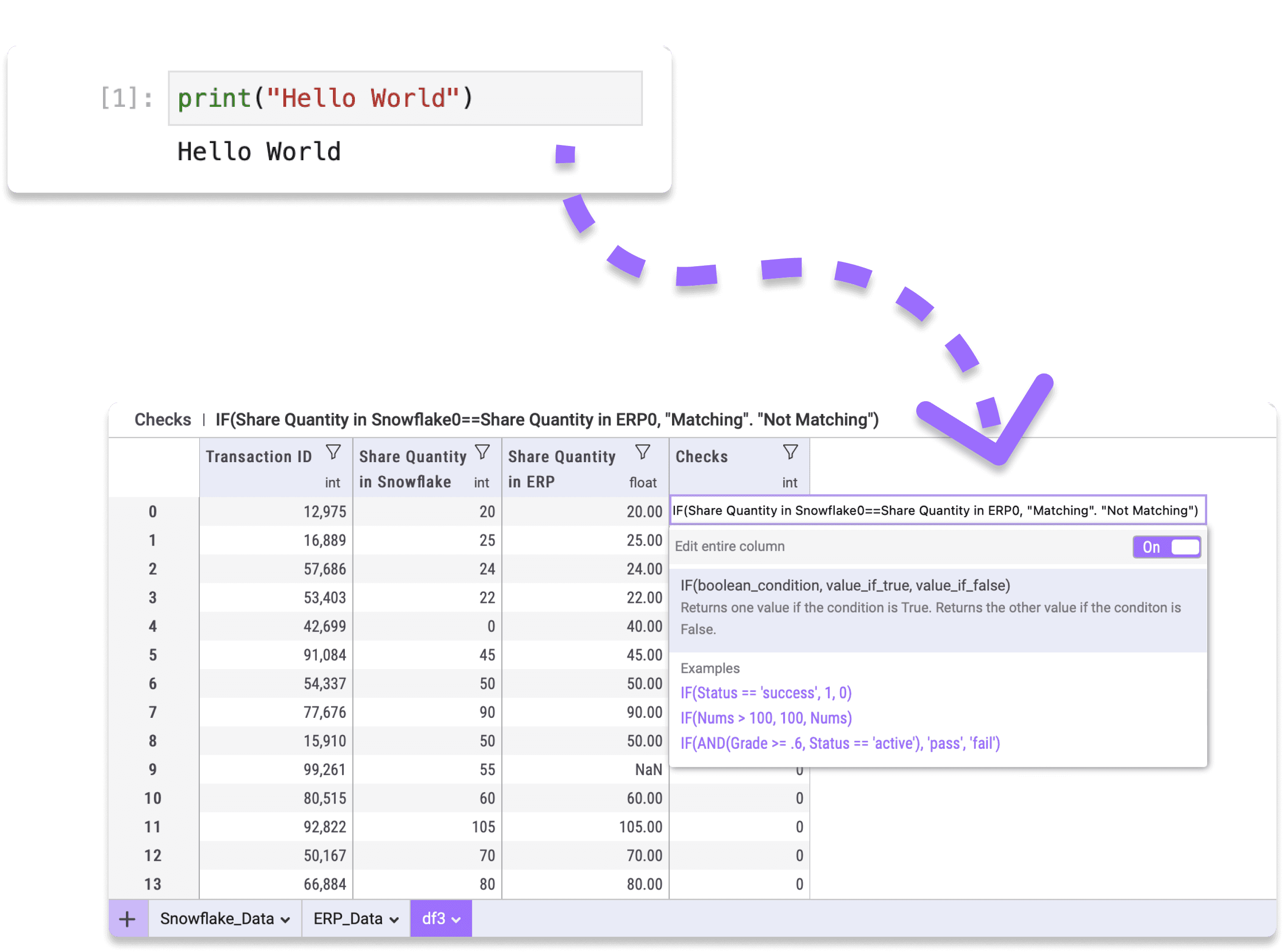Viewport: 1284px width, 952px height.
Task: Switch to the Snowflake_Data tab
Action: (x=216, y=919)
